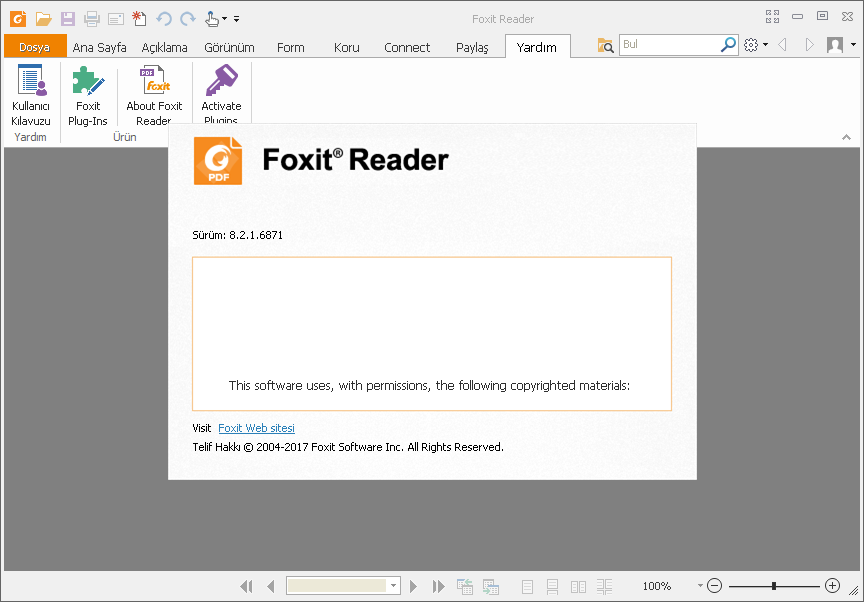
Task: Click the user account icon
Action: click(835, 45)
